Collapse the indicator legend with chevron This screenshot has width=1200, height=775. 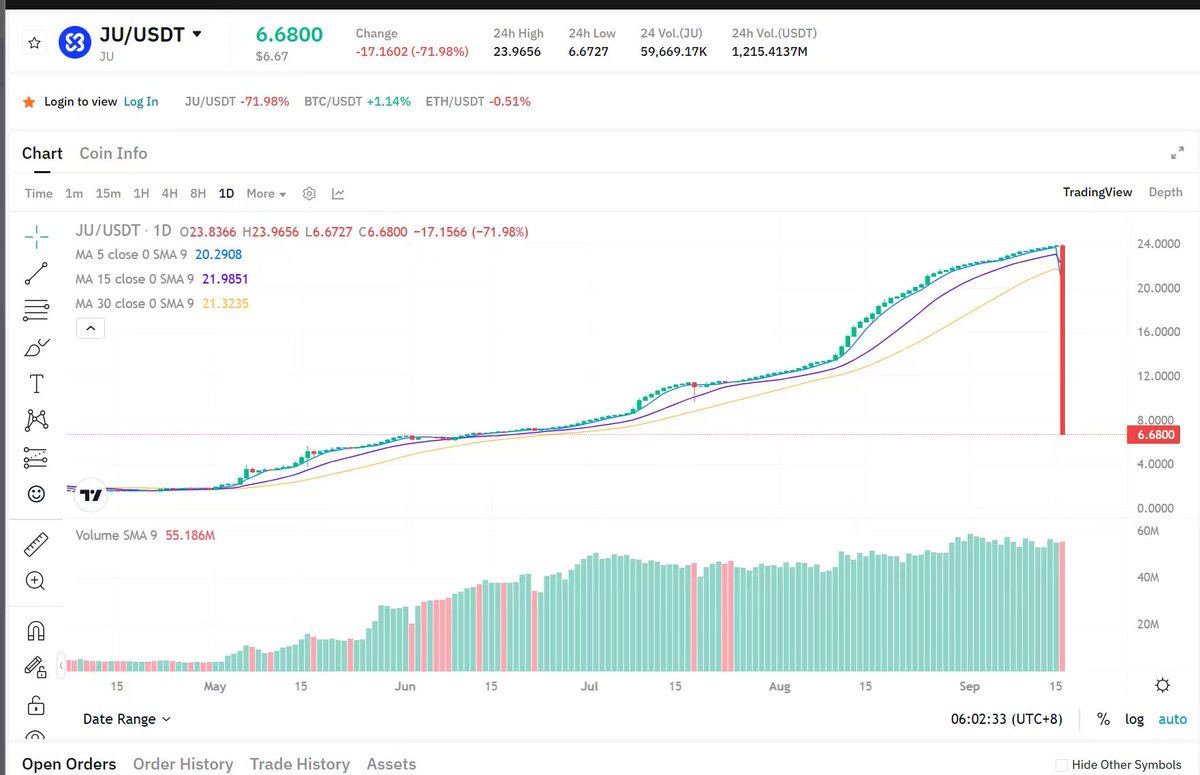(90, 327)
